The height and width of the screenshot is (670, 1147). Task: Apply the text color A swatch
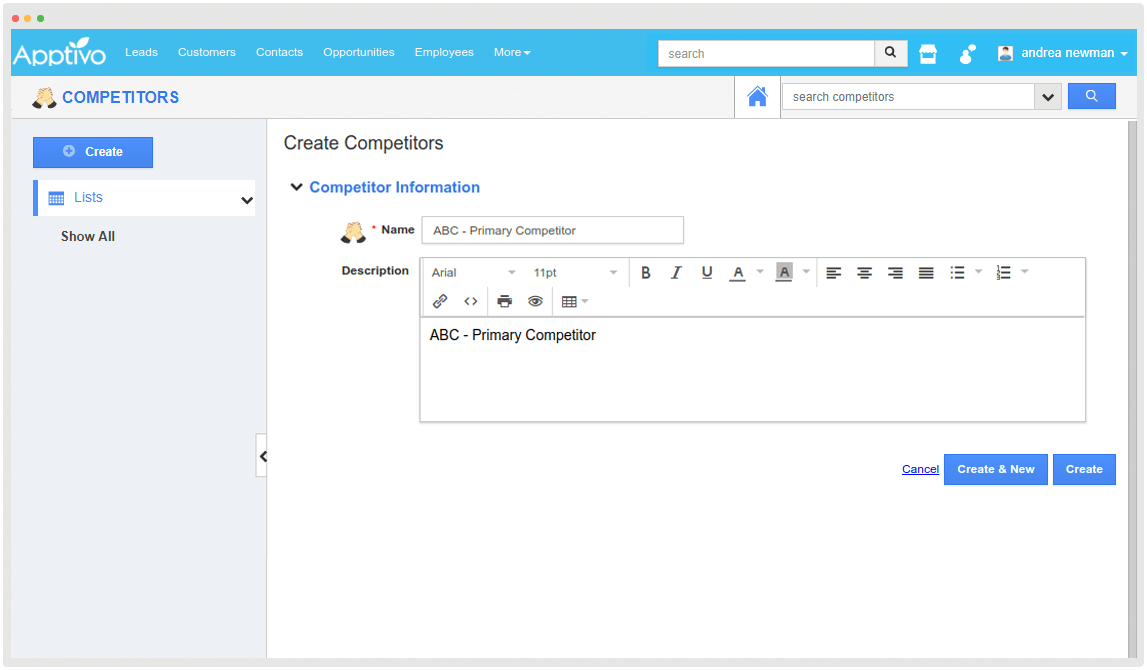pyautogui.click(x=737, y=273)
